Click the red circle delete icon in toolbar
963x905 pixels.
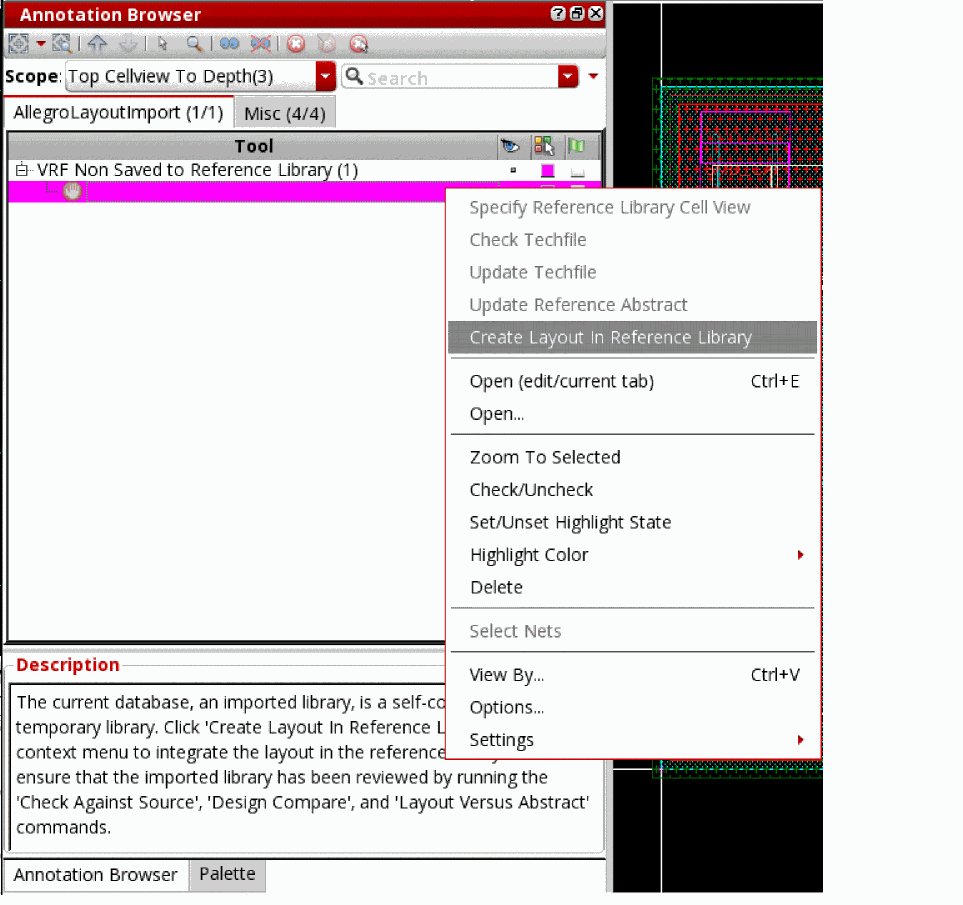(296, 44)
